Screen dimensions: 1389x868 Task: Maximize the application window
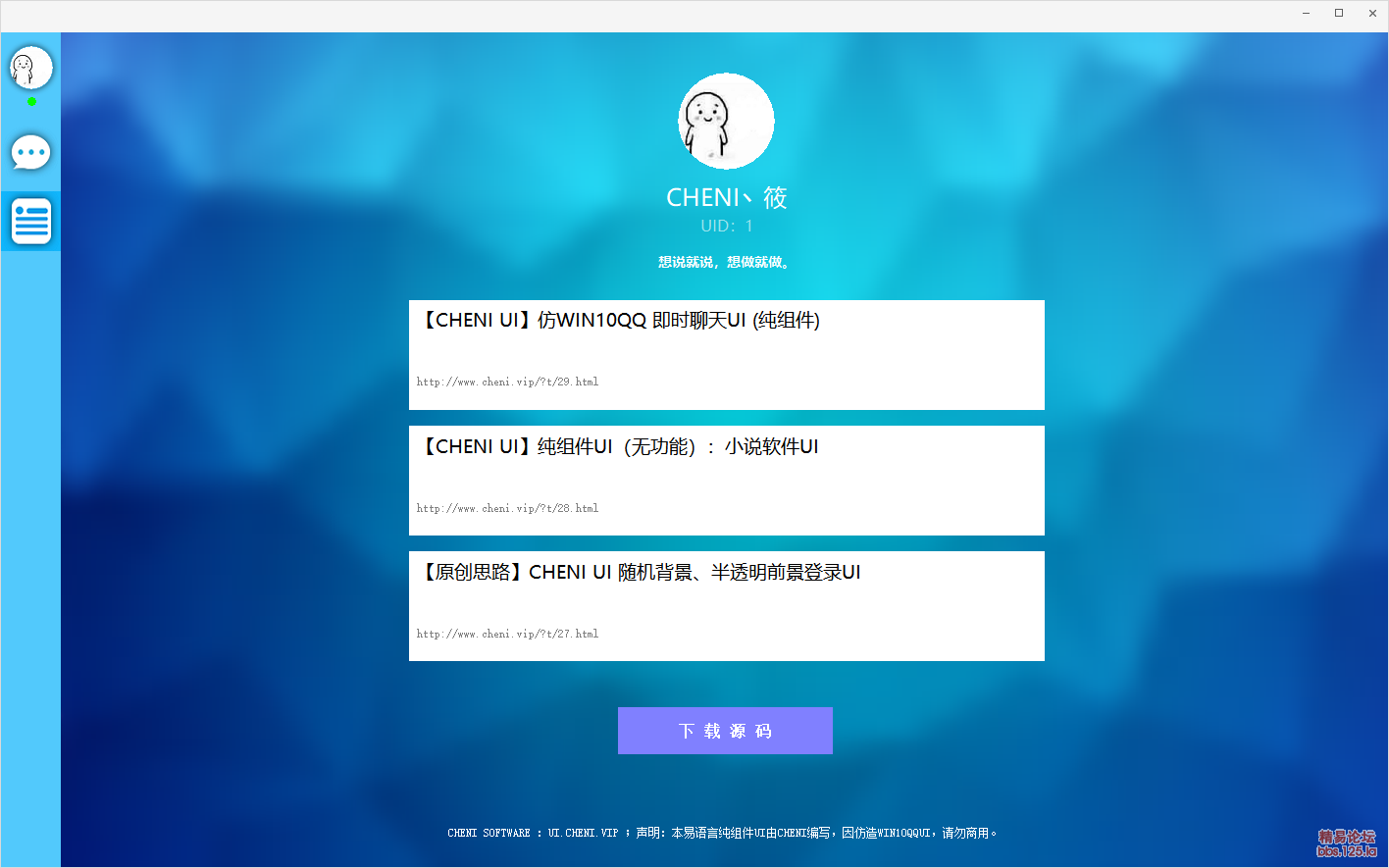[1339, 14]
